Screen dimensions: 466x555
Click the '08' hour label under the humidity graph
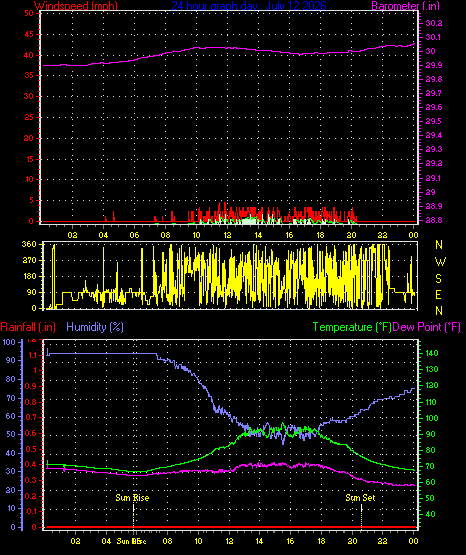167,541
